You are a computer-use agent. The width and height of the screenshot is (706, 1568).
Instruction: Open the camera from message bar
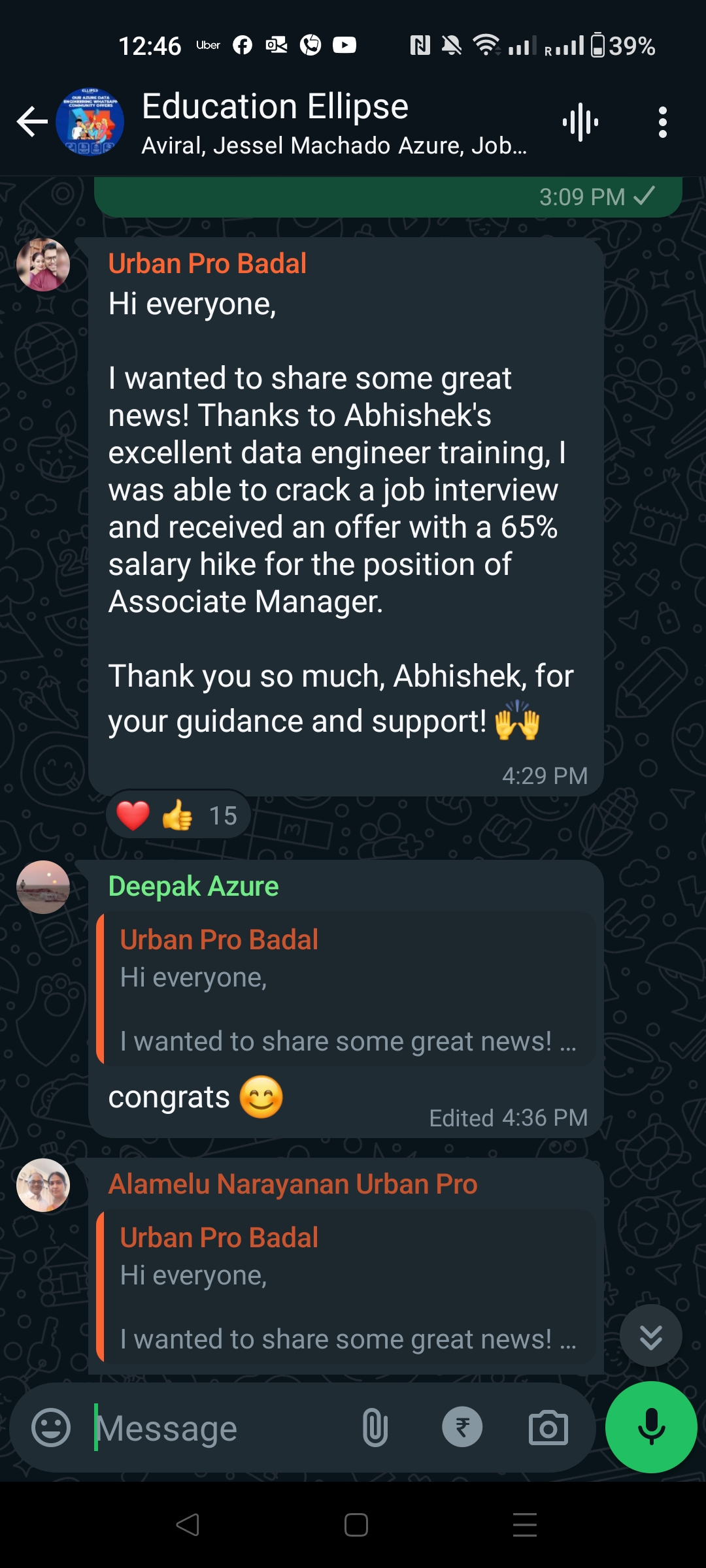coord(548,1428)
